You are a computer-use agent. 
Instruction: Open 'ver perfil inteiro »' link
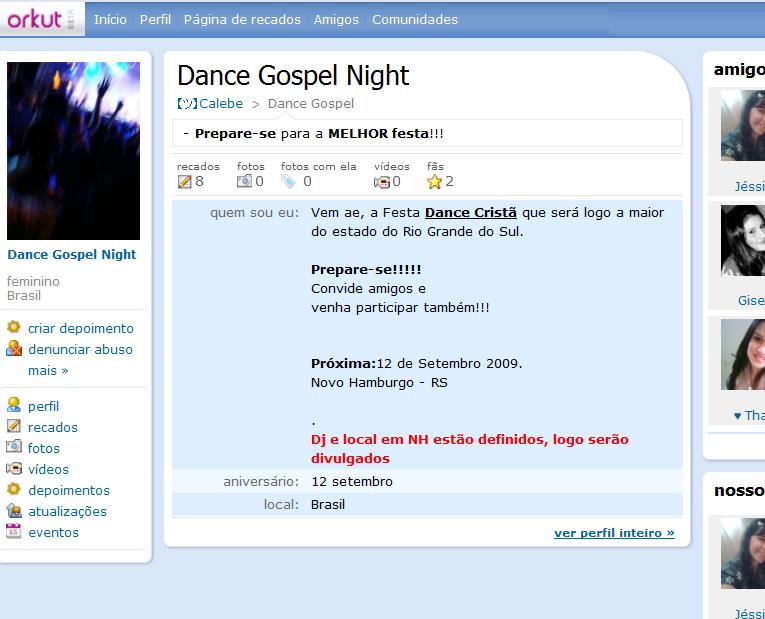[x=614, y=533]
